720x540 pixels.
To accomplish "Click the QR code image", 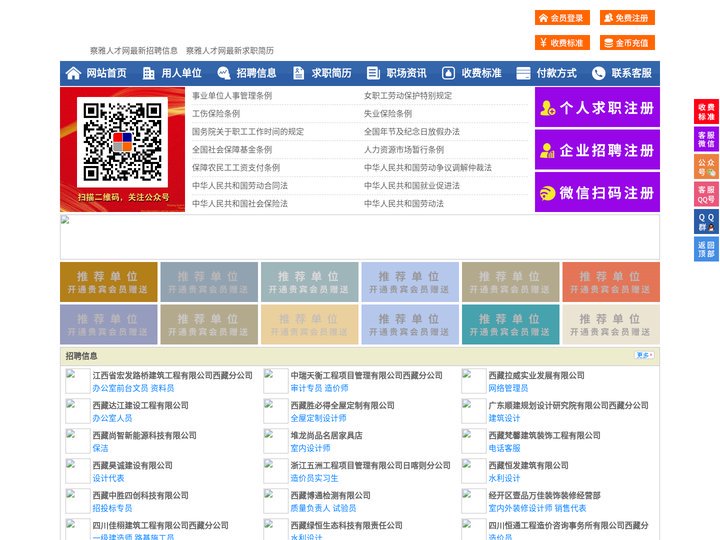I will [x=122, y=142].
